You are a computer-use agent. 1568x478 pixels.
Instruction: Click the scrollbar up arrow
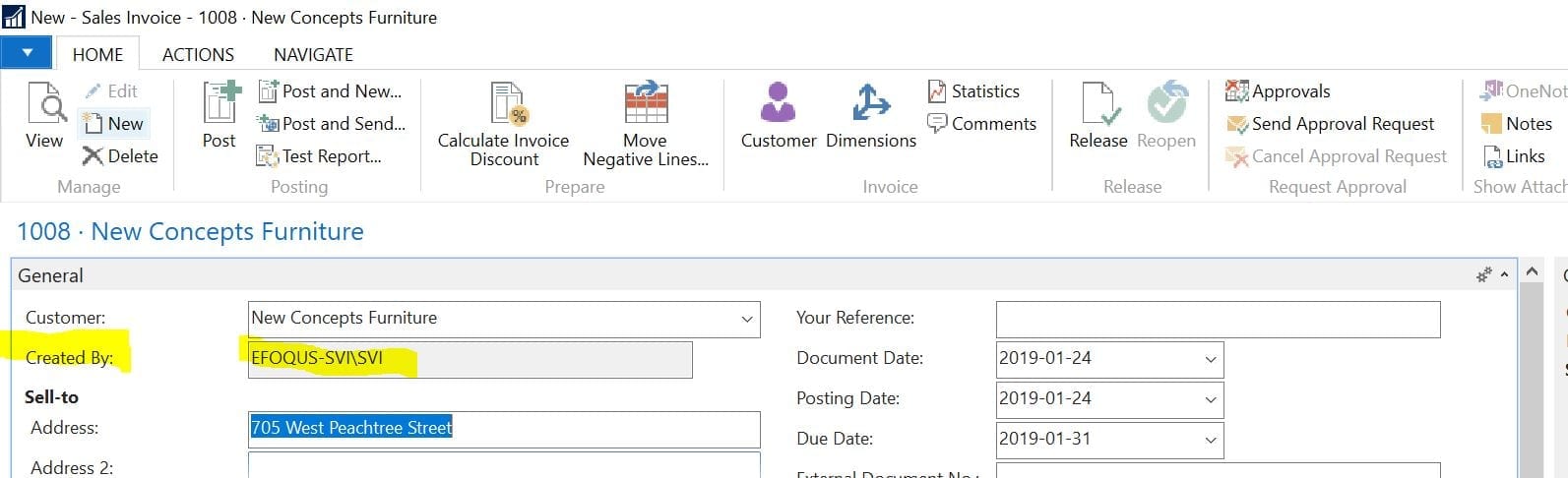[1532, 270]
